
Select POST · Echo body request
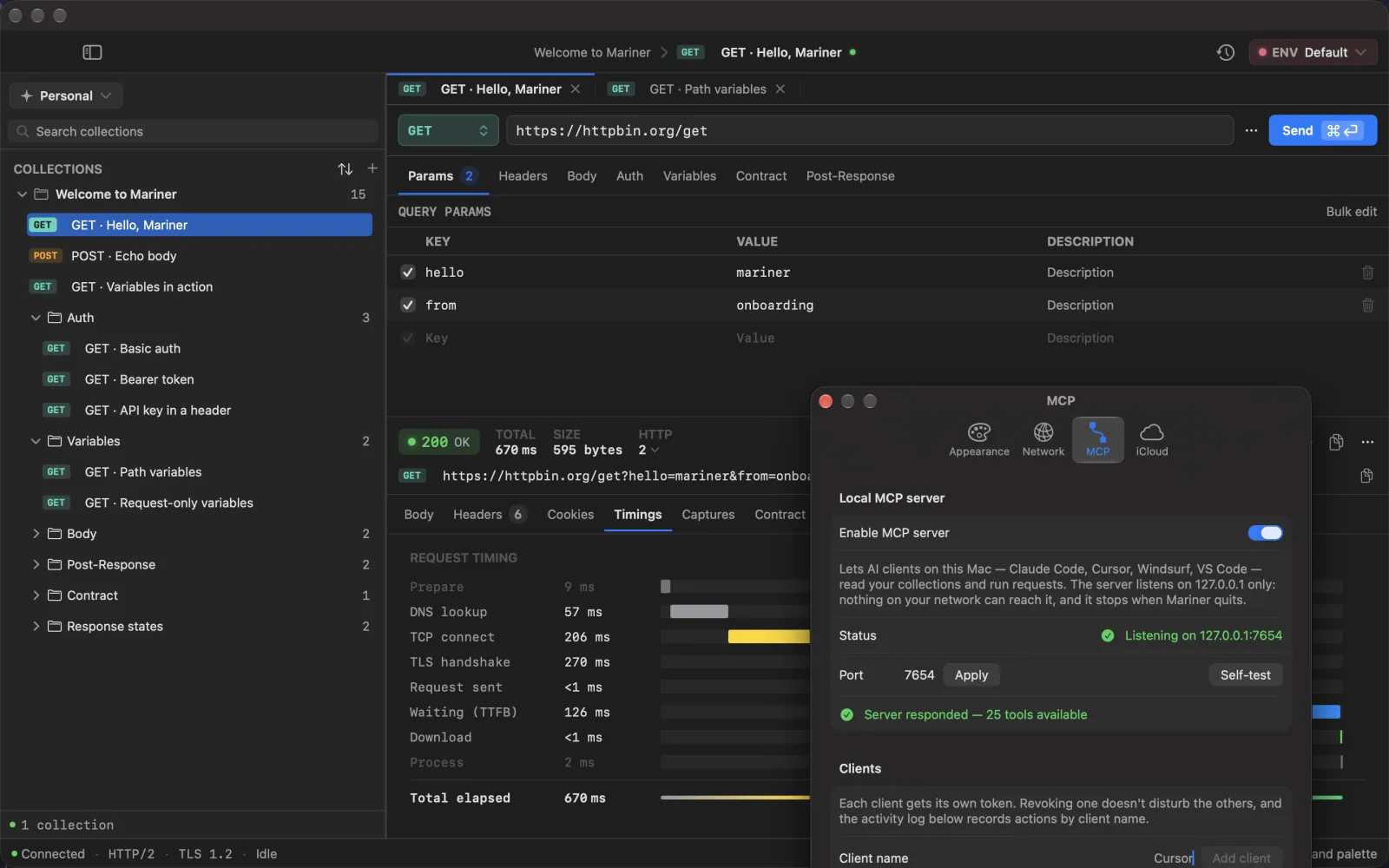tap(200, 256)
